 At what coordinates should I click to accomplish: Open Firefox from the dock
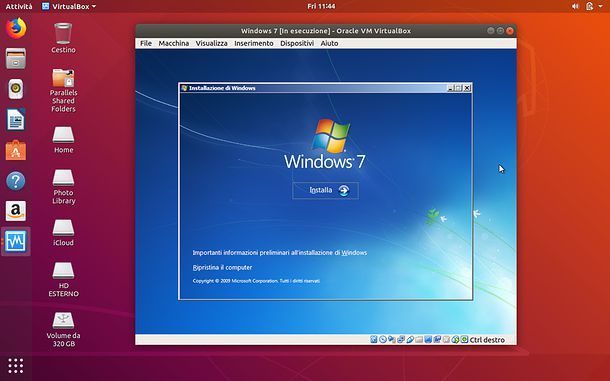tap(16, 28)
